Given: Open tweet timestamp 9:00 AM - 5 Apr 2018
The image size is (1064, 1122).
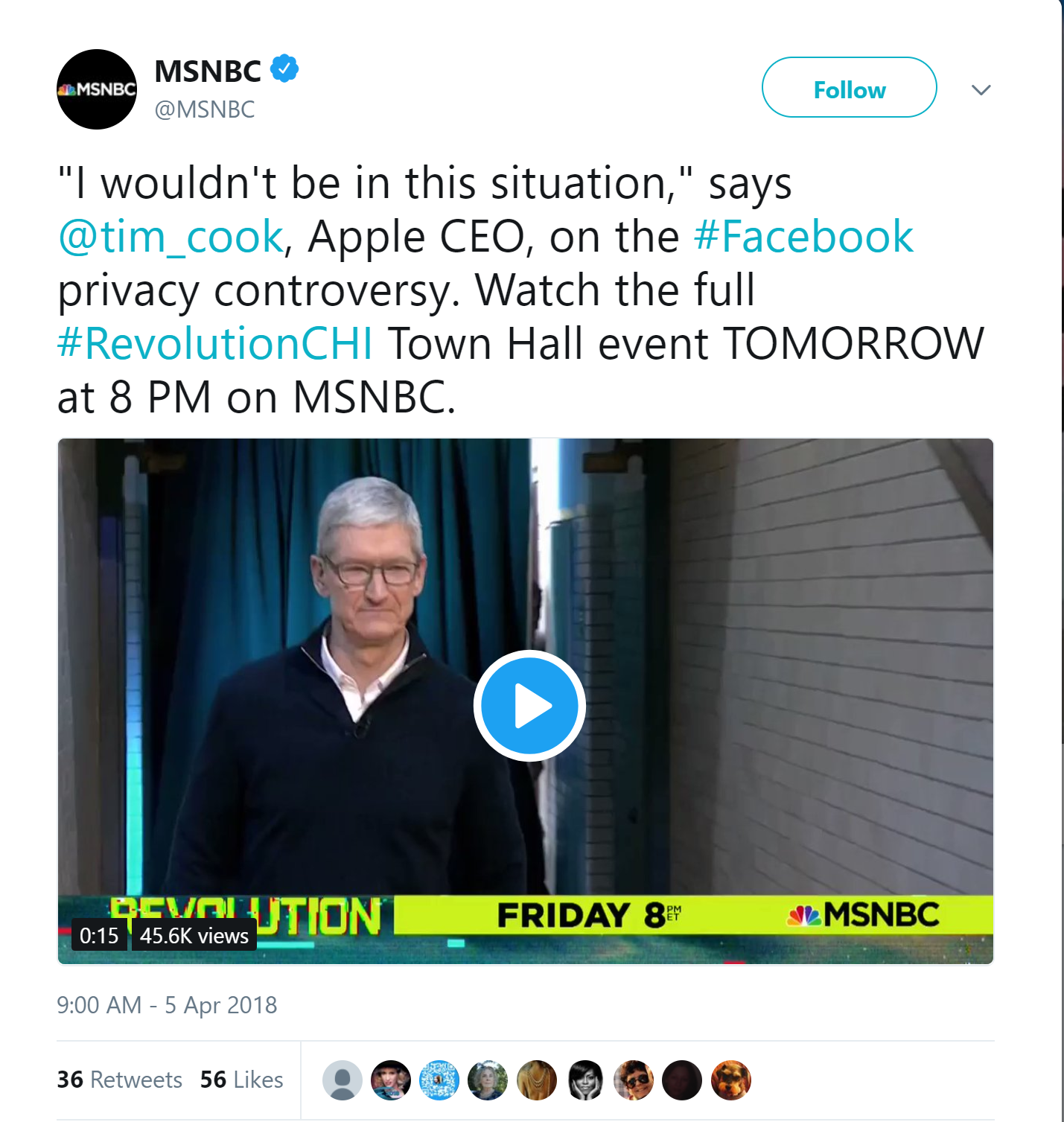Looking at the screenshot, I should (x=167, y=1005).
